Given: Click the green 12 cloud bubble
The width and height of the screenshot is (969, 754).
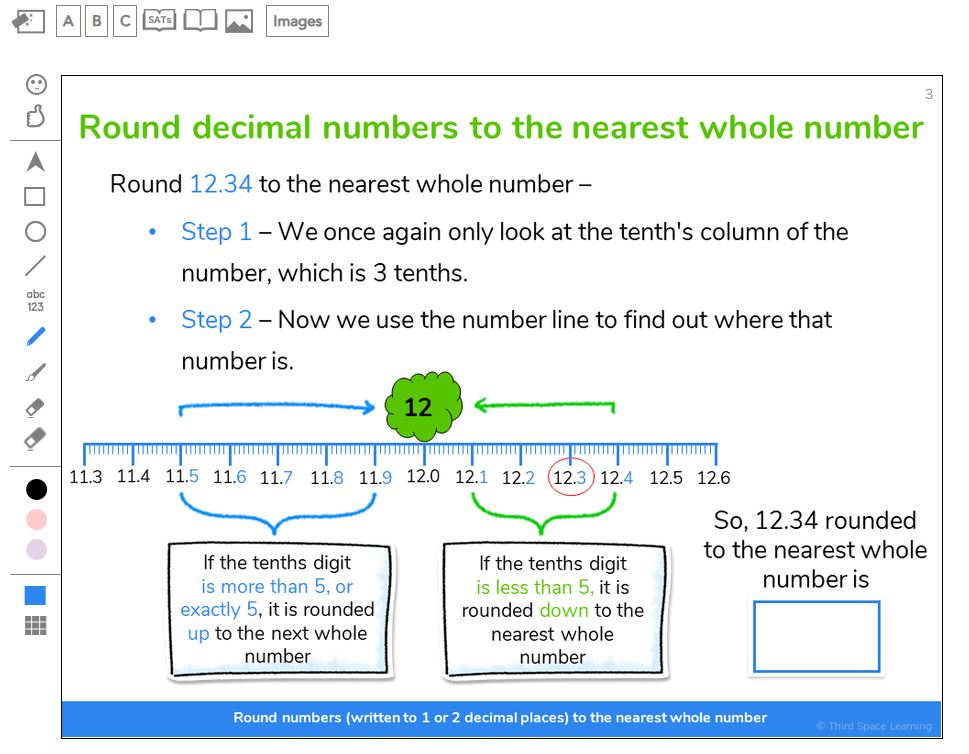Looking at the screenshot, I should pos(423,406).
